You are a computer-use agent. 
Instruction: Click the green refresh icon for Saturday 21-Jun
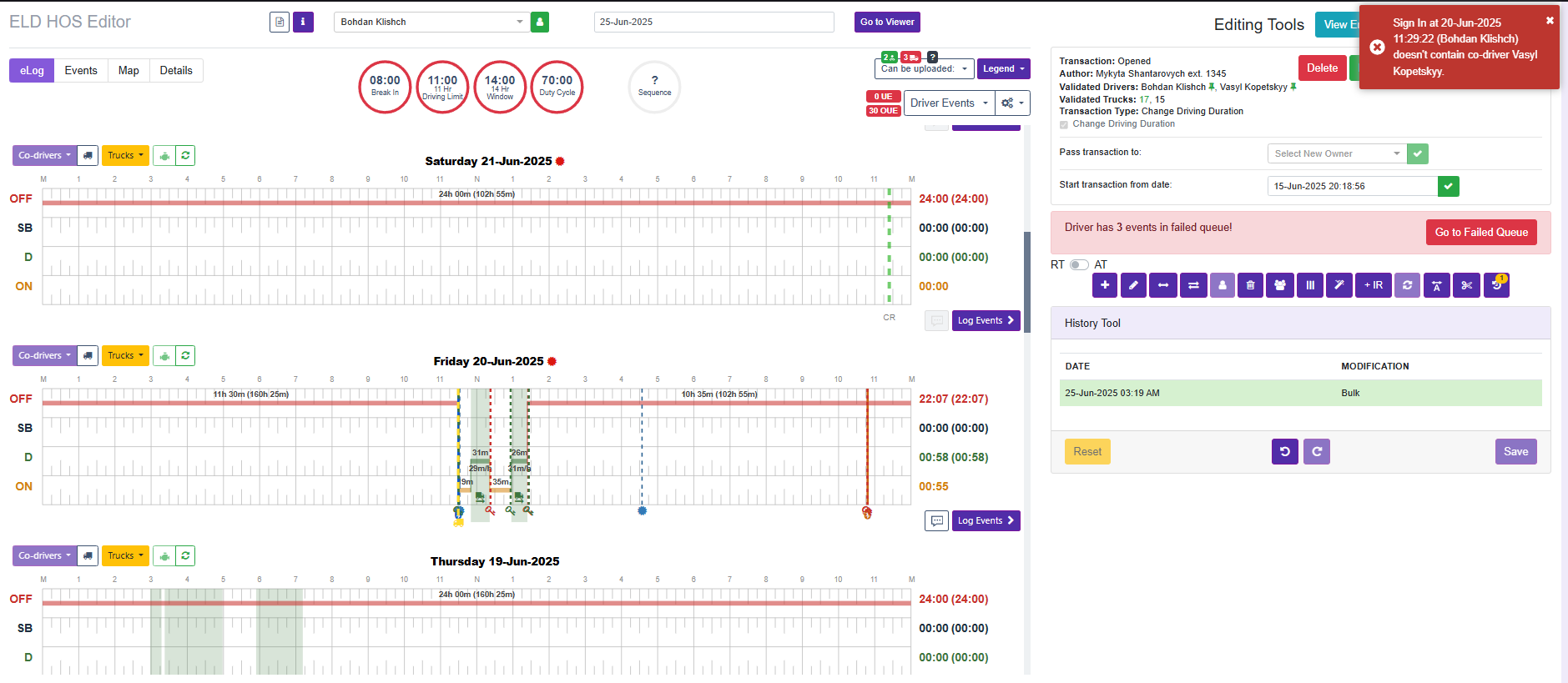click(x=185, y=155)
